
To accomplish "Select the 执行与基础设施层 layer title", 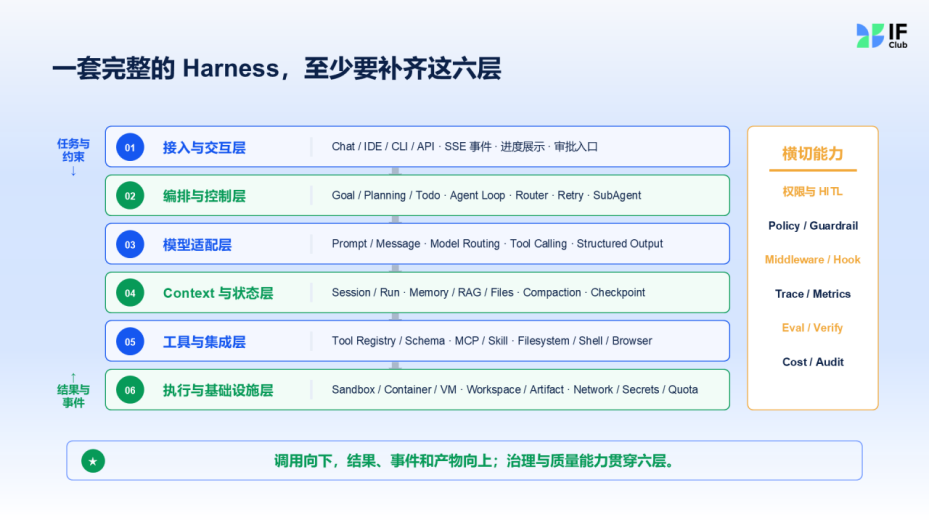I will (x=218, y=390).
